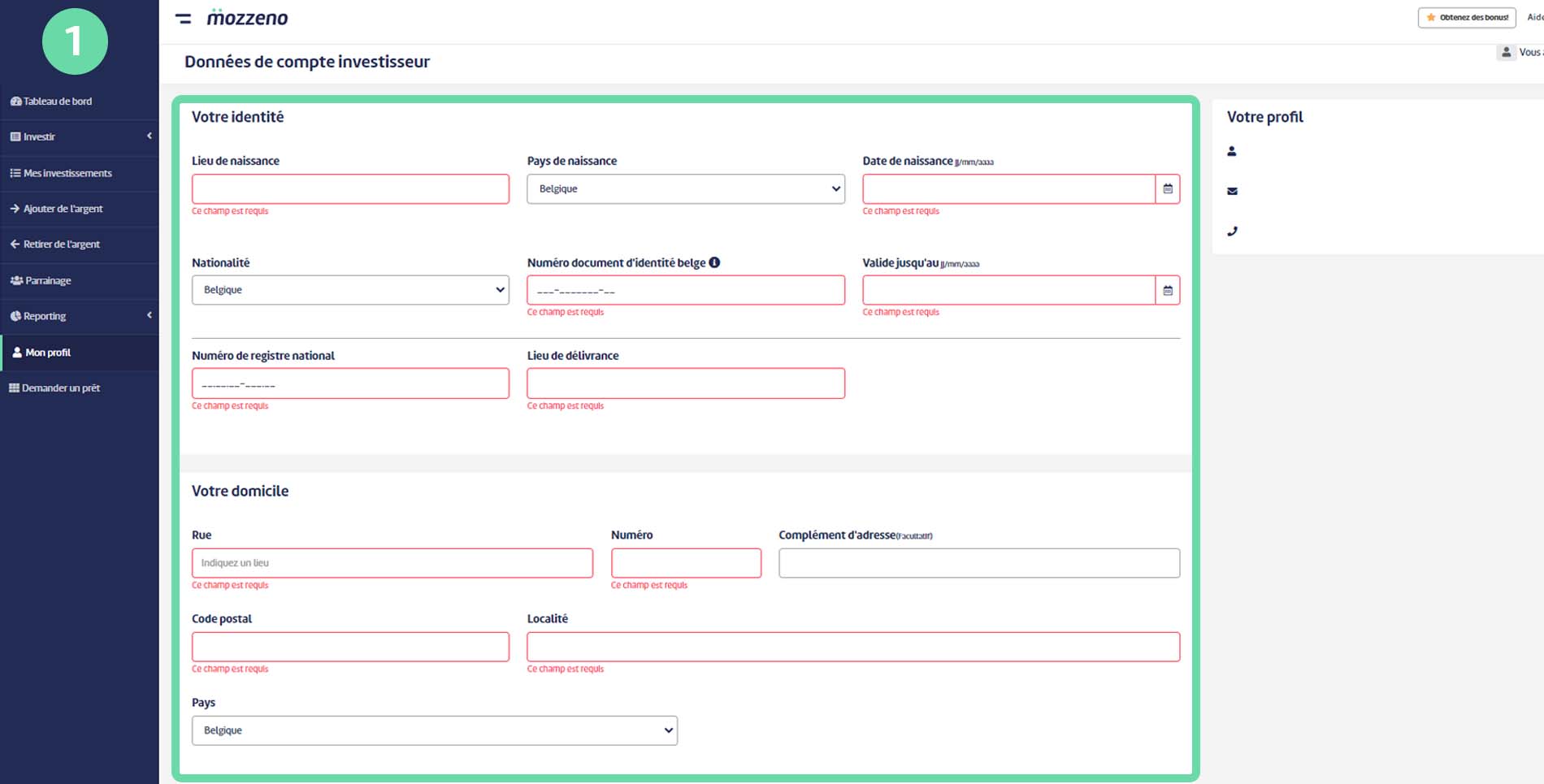The height and width of the screenshot is (784, 1544).
Task: Click into the Code postal field
Action: pos(350,647)
